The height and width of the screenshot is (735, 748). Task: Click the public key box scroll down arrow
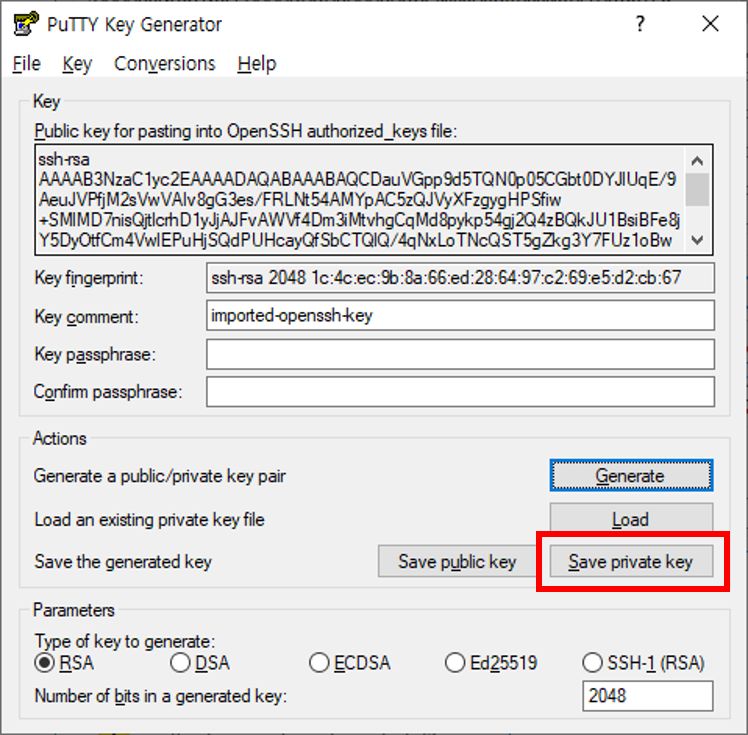pyautogui.click(x=697, y=240)
